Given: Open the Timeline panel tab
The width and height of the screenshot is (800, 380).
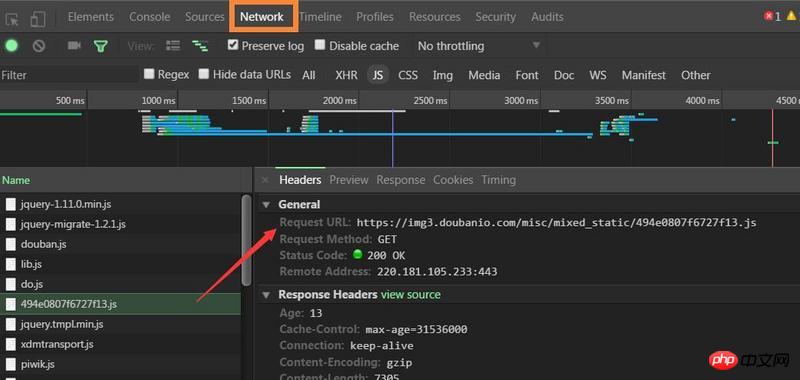Looking at the screenshot, I should [320, 17].
